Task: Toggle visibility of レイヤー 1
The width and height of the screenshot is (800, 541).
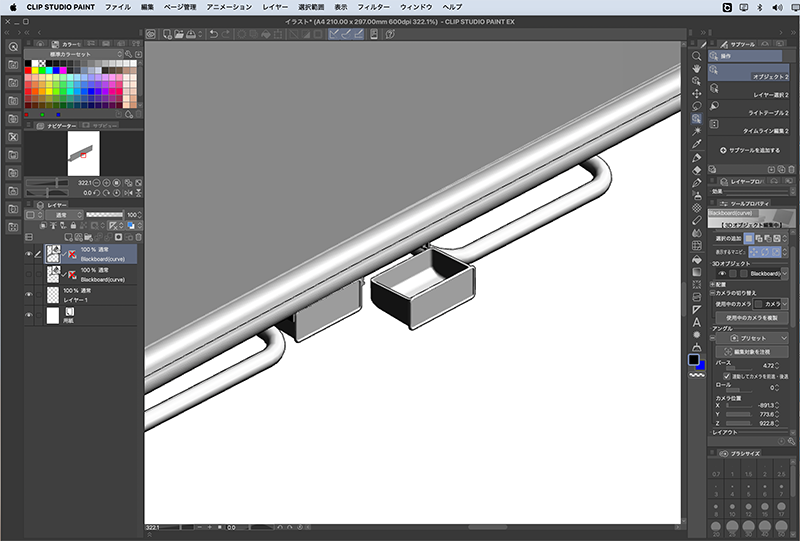Action: pyautogui.click(x=28, y=294)
